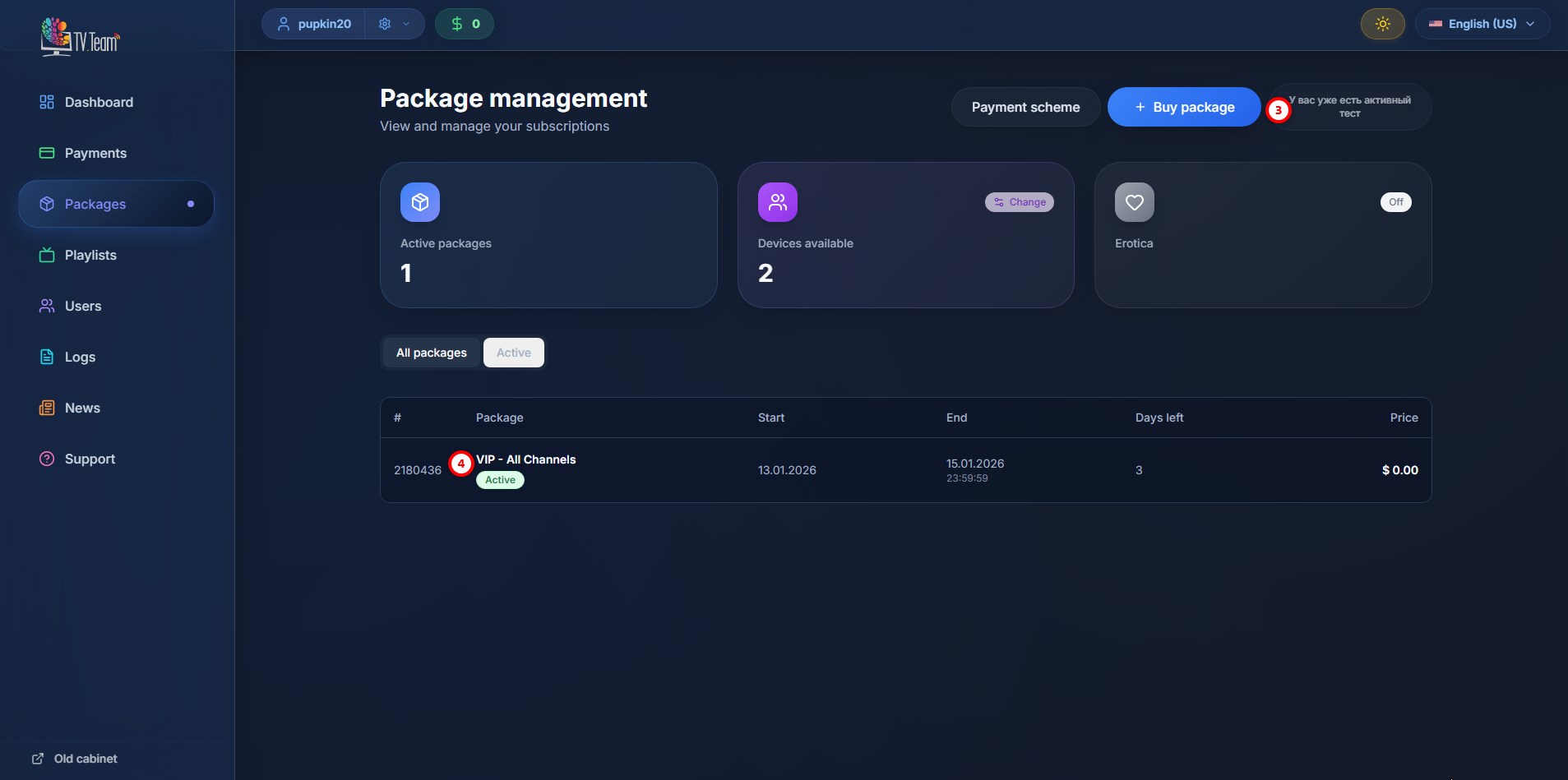Click the blue Active packages cube icon

click(419, 202)
